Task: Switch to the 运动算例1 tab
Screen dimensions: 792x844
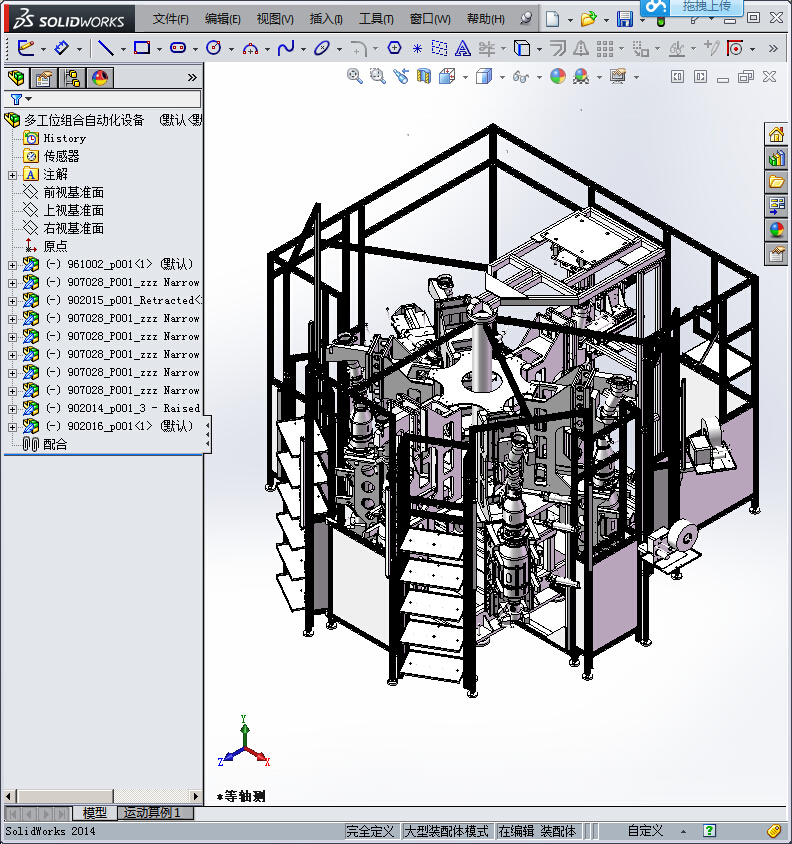Action: pyautogui.click(x=155, y=813)
